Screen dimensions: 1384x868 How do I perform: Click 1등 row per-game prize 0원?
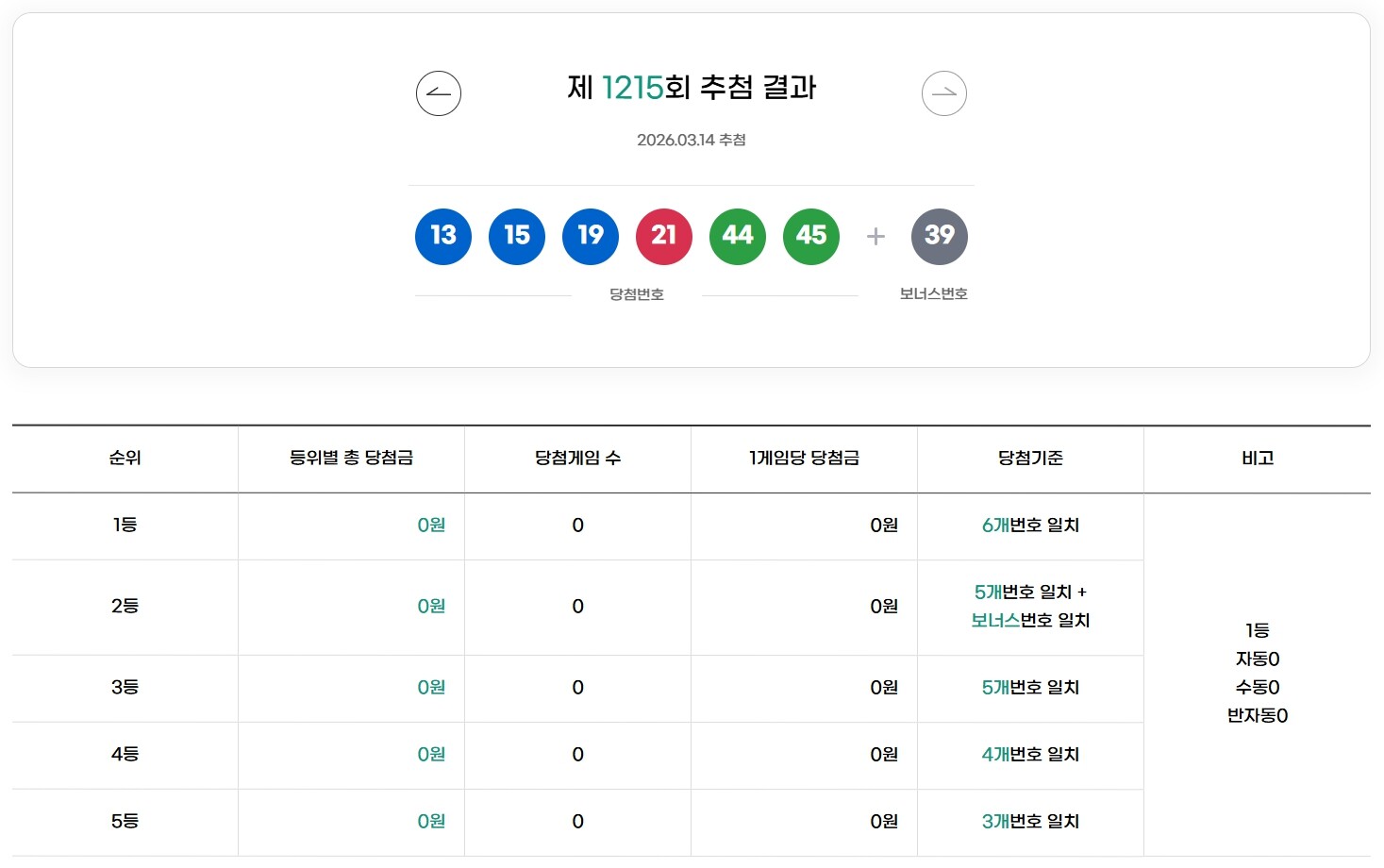click(x=884, y=525)
